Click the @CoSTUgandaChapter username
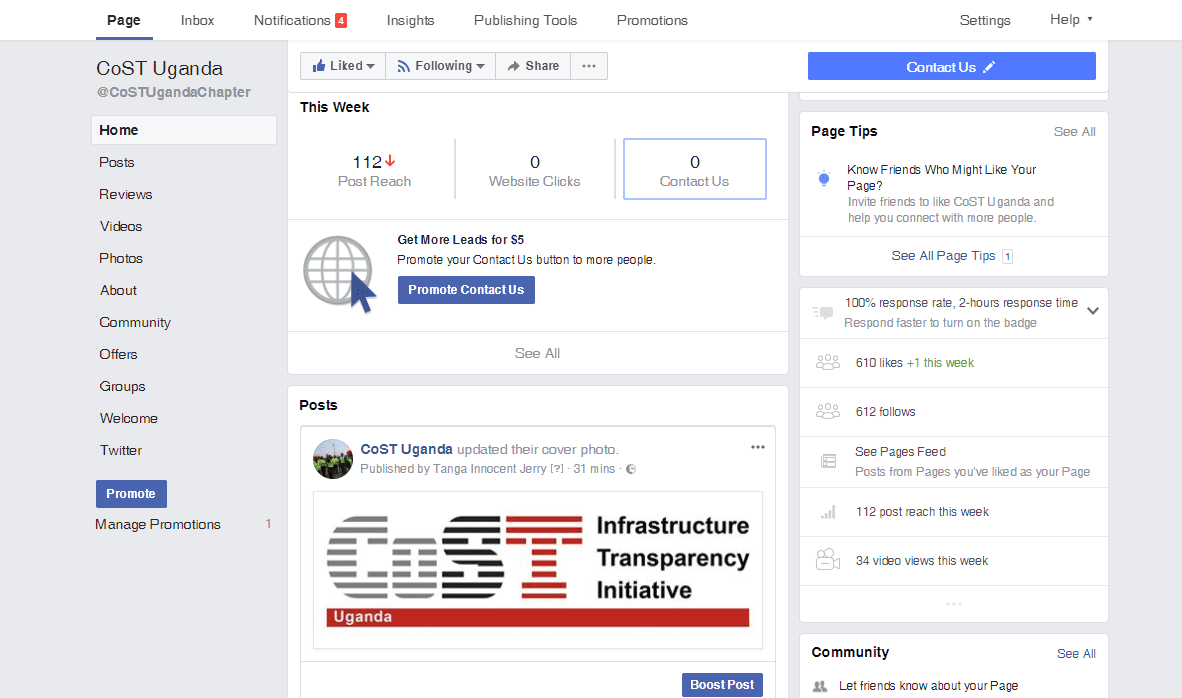Image resolution: width=1182 pixels, height=698 pixels. pyautogui.click(x=173, y=92)
